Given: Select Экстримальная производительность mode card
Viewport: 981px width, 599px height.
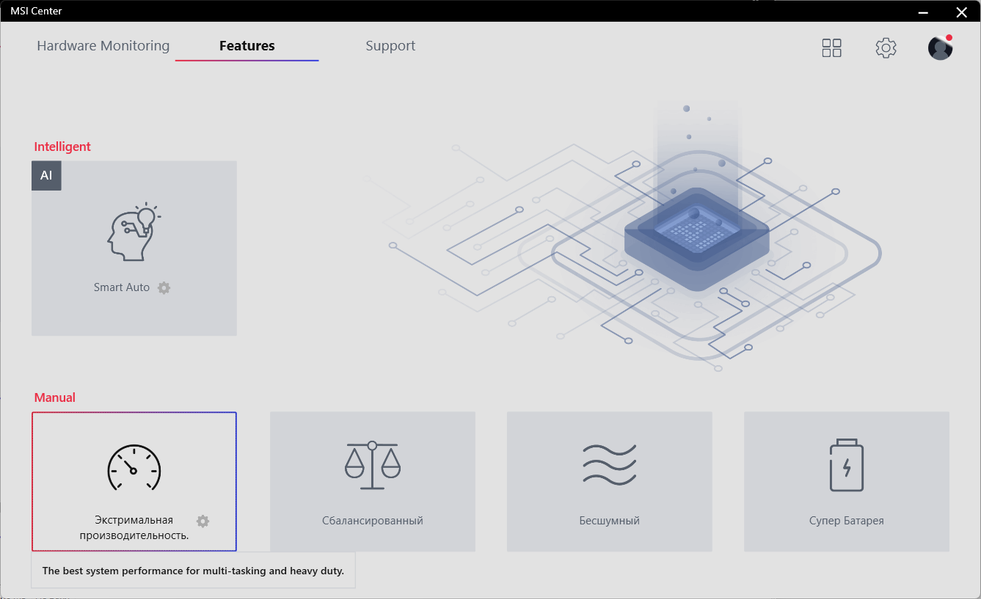Looking at the screenshot, I should pyautogui.click(x=135, y=481).
